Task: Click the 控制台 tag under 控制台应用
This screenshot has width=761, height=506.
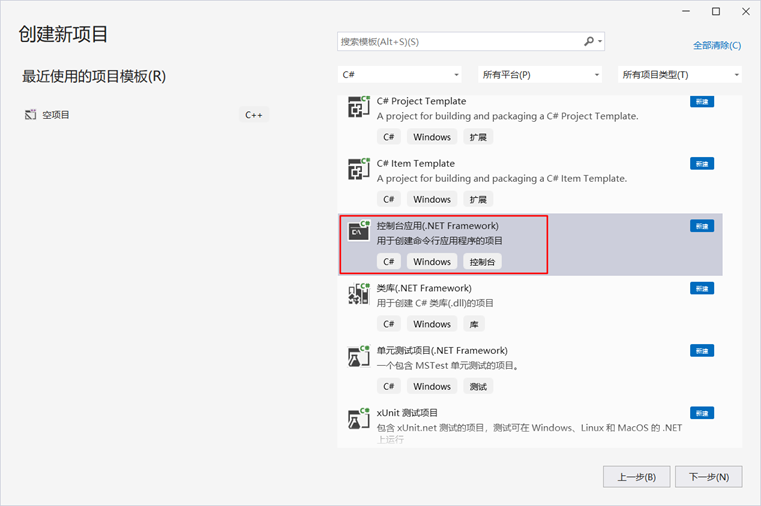Action: coord(482,262)
